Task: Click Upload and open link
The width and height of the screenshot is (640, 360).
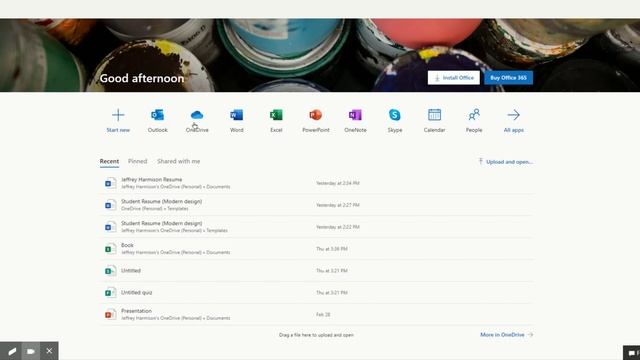Action: coord(506,162)
